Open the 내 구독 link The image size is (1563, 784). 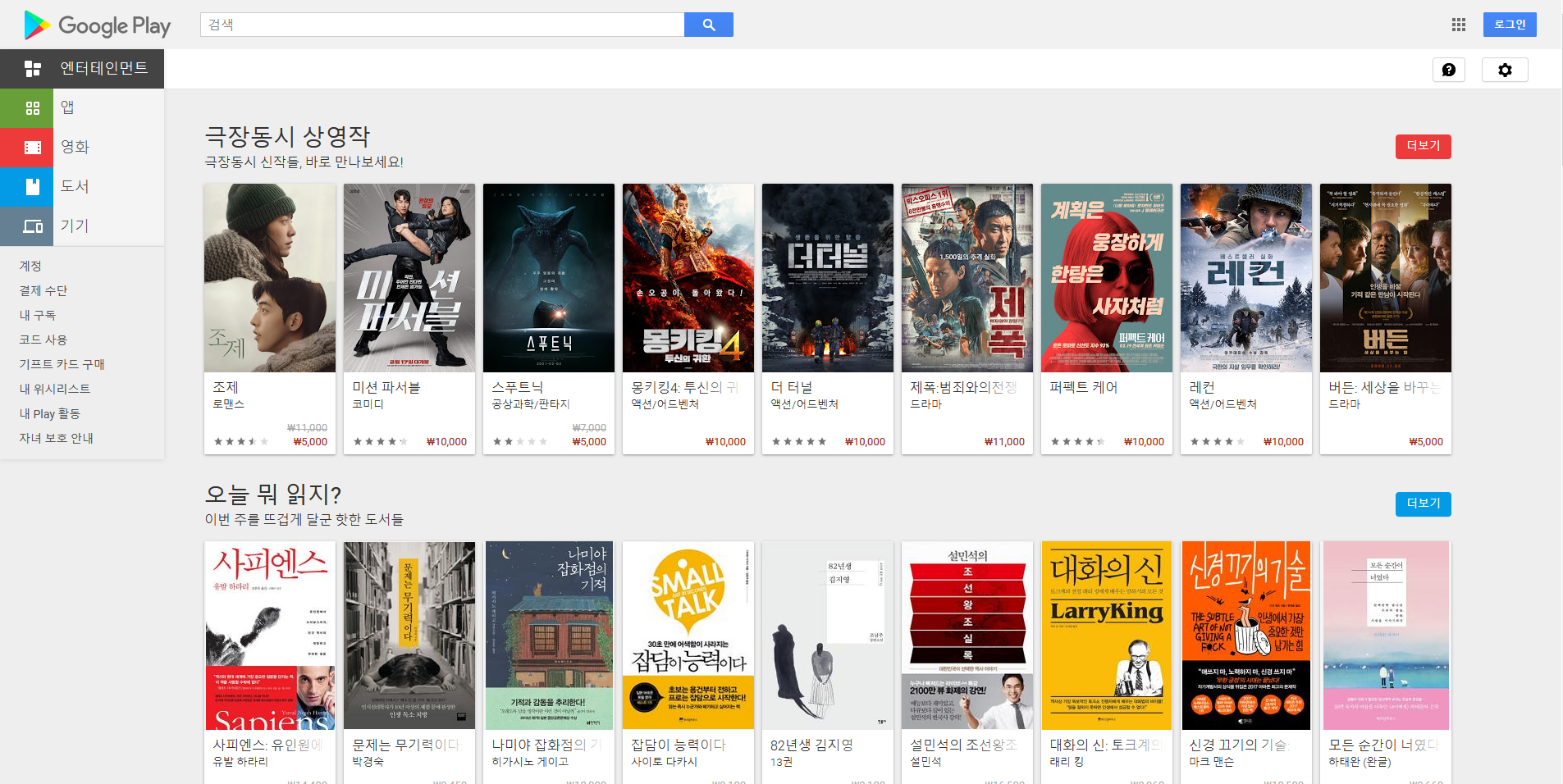tap(38, 315)
